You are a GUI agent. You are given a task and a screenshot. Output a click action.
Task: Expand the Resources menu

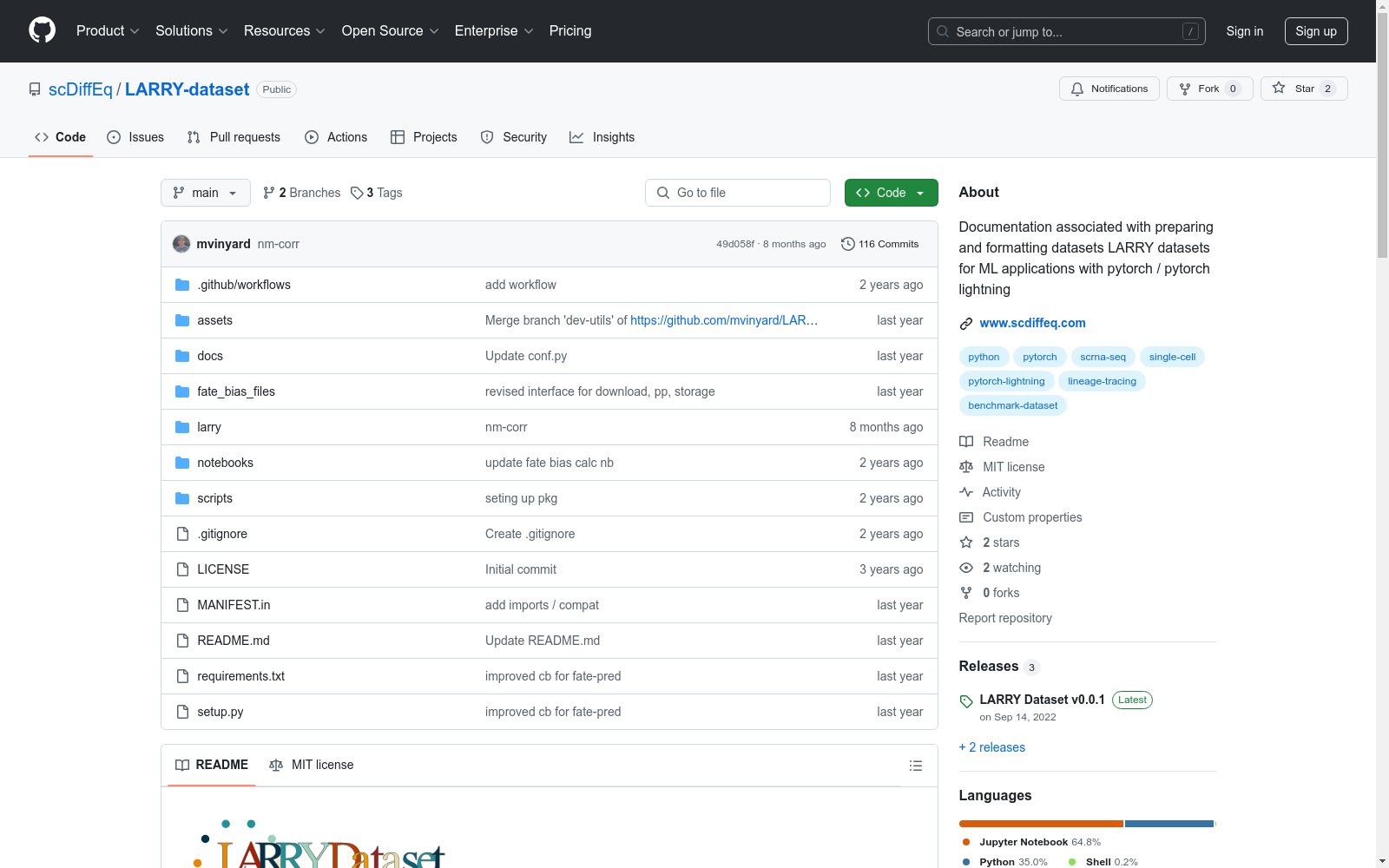click(285, 31)
